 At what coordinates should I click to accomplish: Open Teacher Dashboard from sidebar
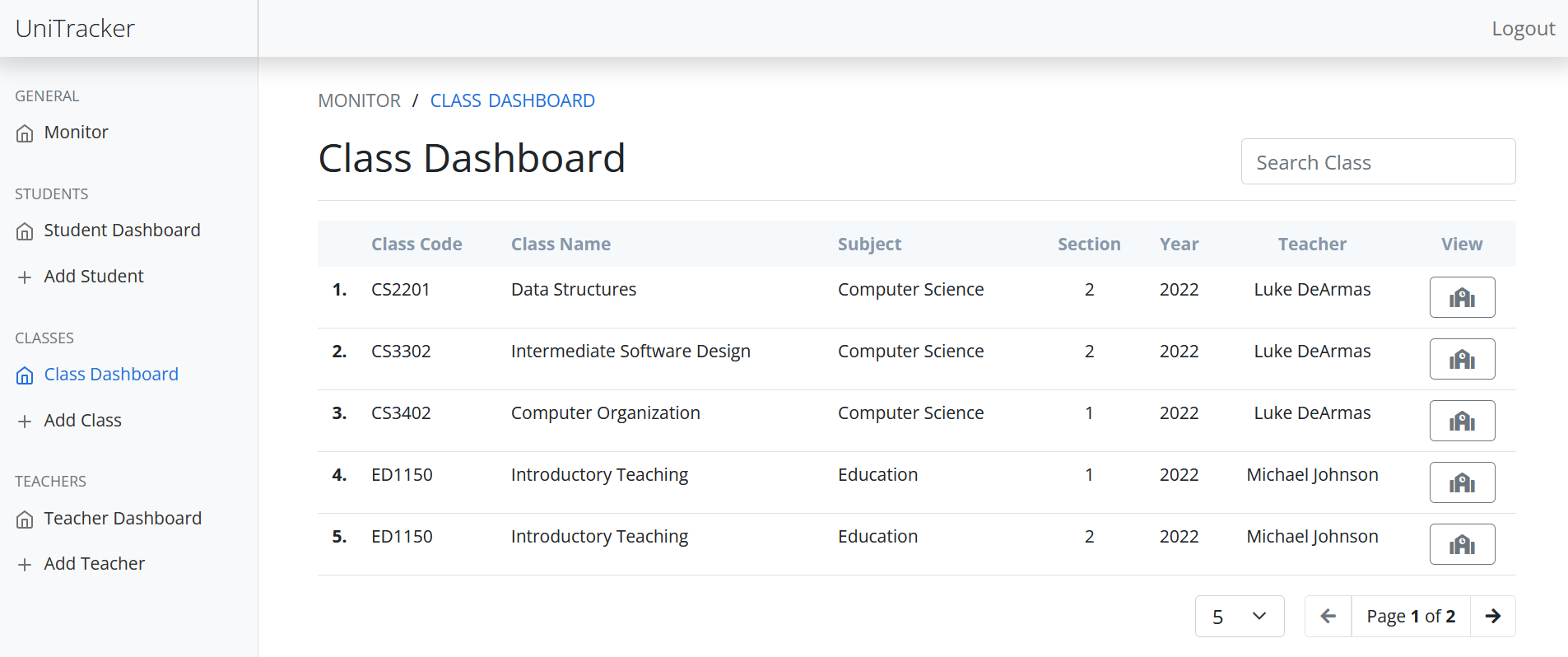[123, 519]
